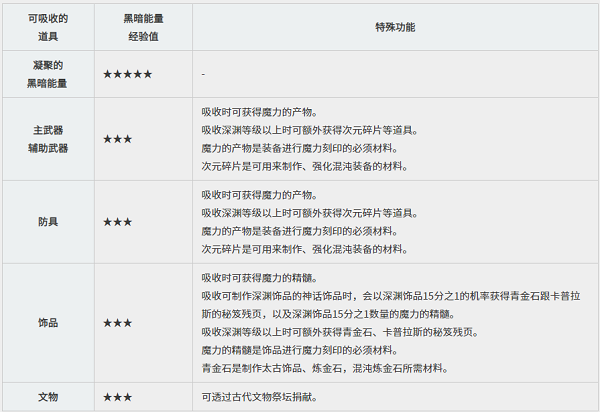Select the 防具 item cell
600x412 pixels.
[x=48, y=221]
